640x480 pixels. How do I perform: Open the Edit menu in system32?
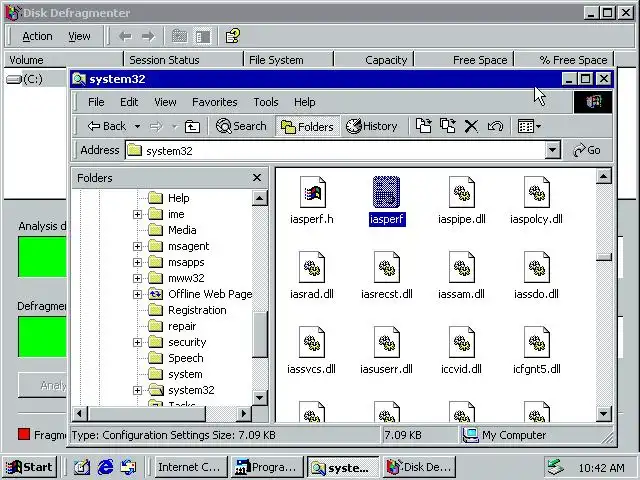129,102
